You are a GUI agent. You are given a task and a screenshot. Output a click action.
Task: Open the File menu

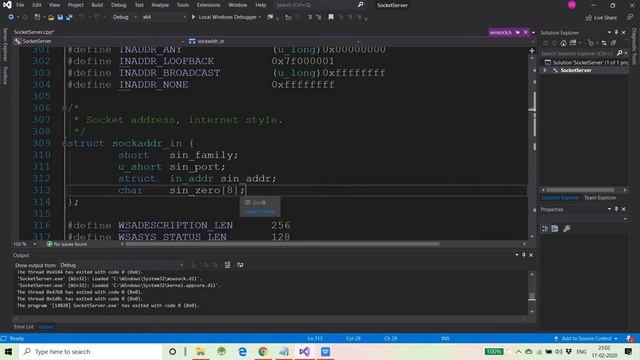coord(20,5)
